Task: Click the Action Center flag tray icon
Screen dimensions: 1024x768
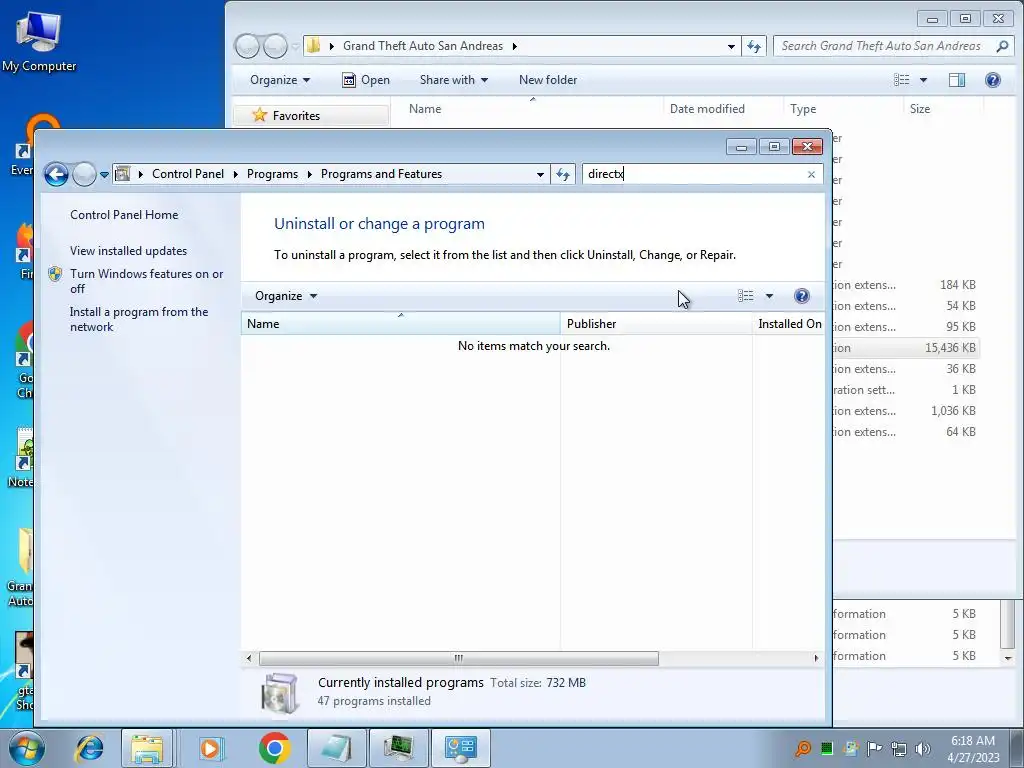Action: (x=874, y=748)
